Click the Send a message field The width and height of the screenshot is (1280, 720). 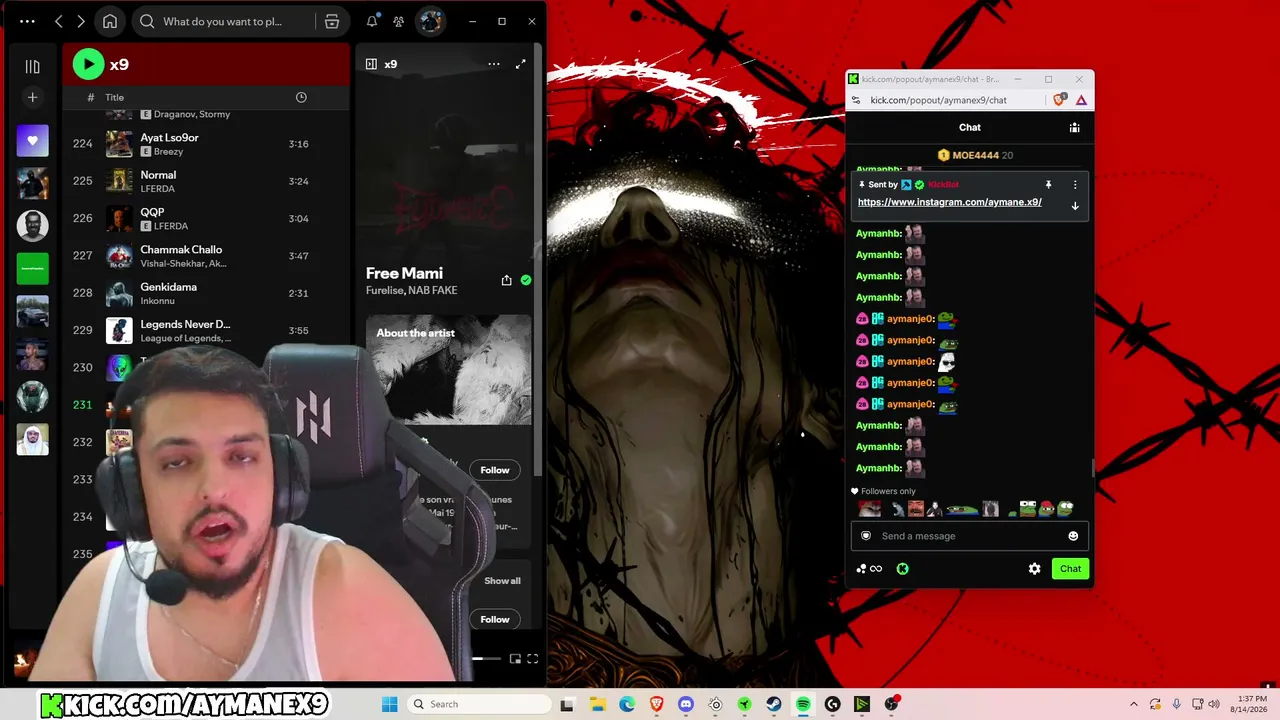(970, 536)
